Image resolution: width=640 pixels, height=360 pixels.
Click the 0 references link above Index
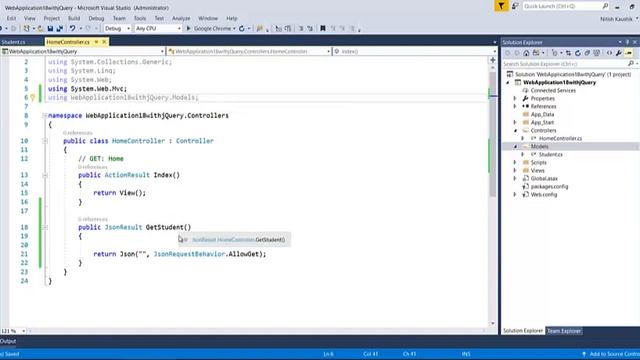click(x=93, y=167)
